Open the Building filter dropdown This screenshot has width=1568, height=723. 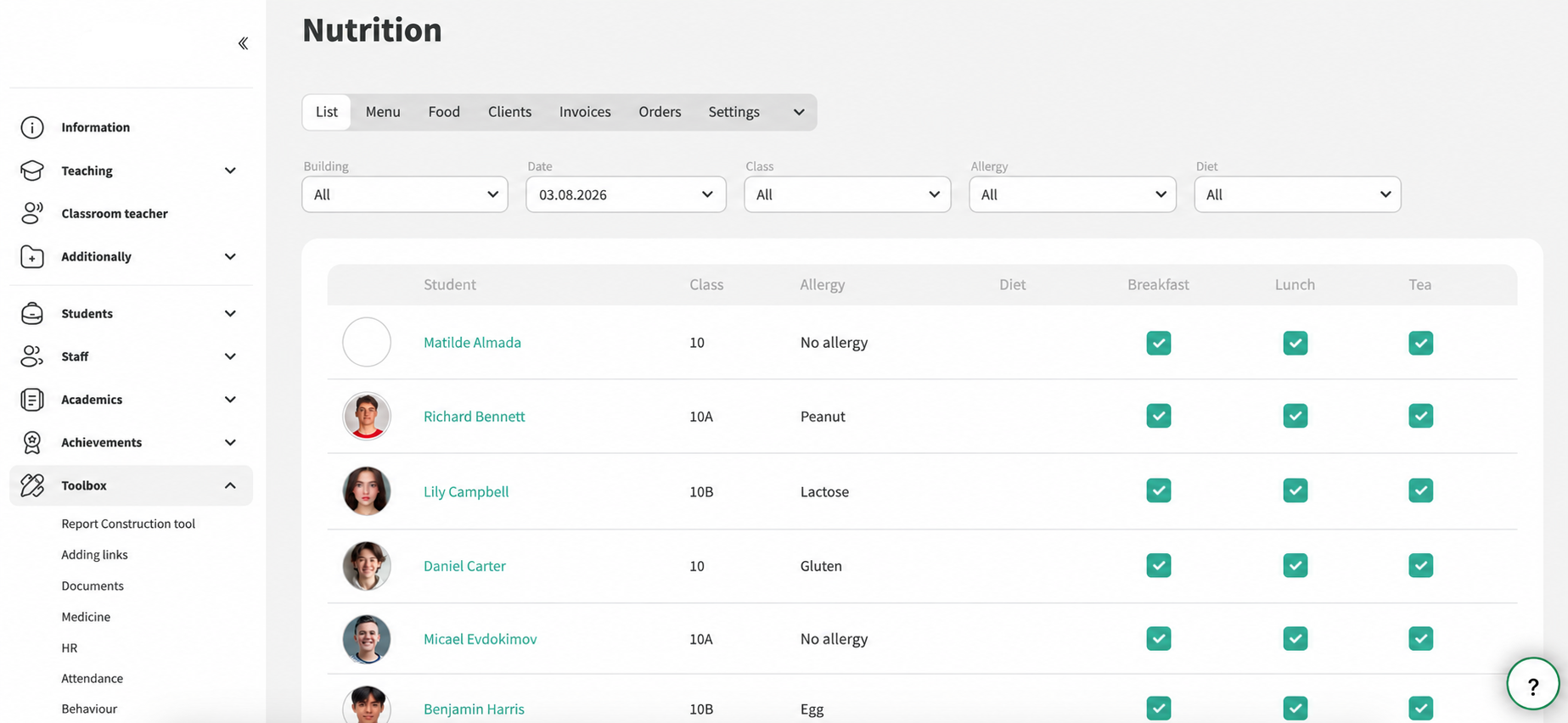click(405, 194)
